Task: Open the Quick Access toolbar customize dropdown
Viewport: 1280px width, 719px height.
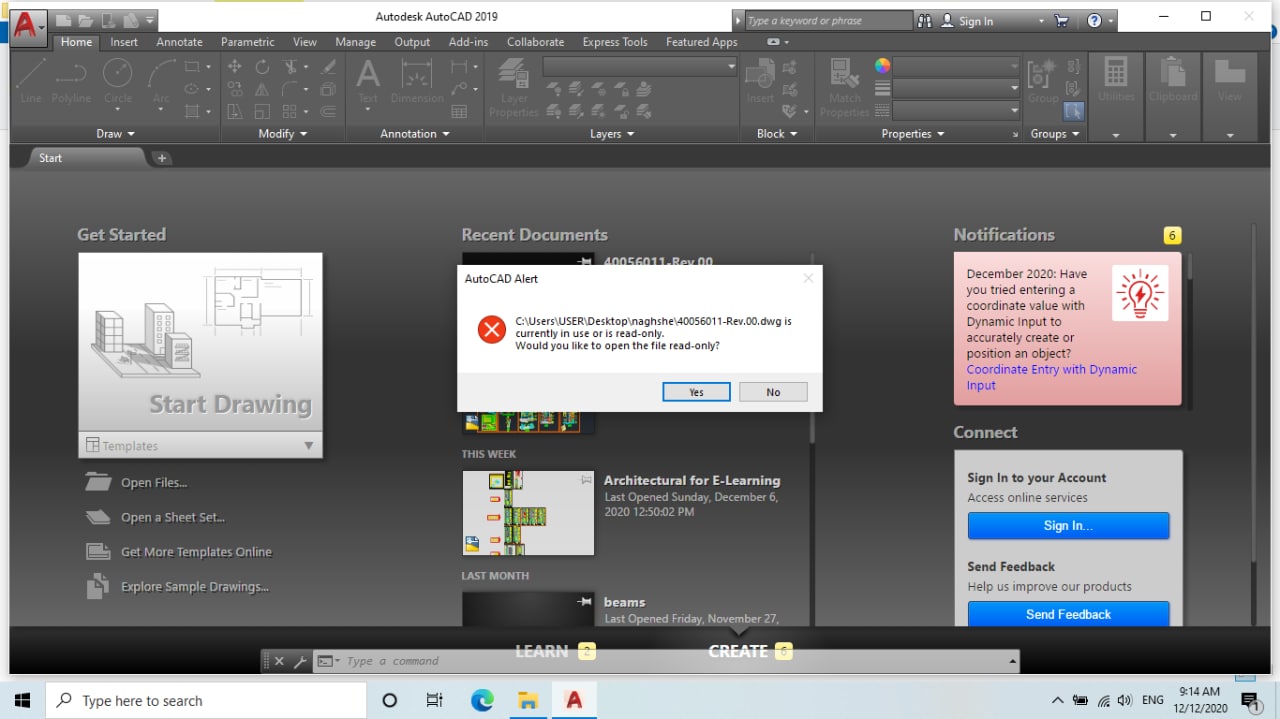Action: tap(150, 20)
